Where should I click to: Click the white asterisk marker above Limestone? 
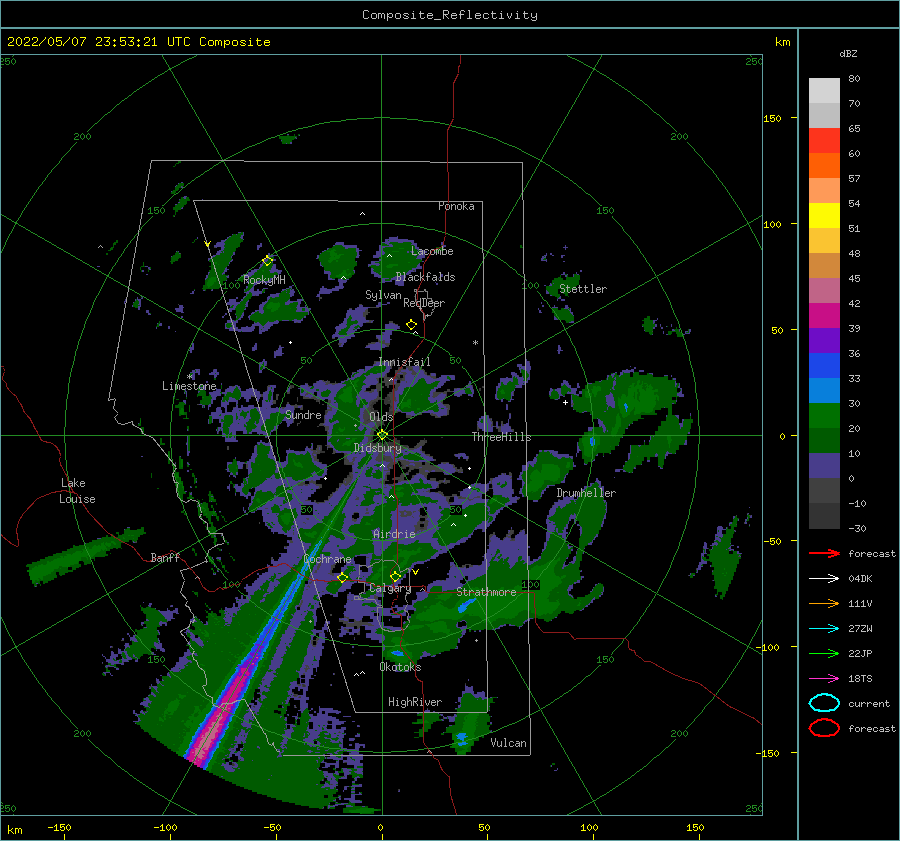tap(189, 377)
